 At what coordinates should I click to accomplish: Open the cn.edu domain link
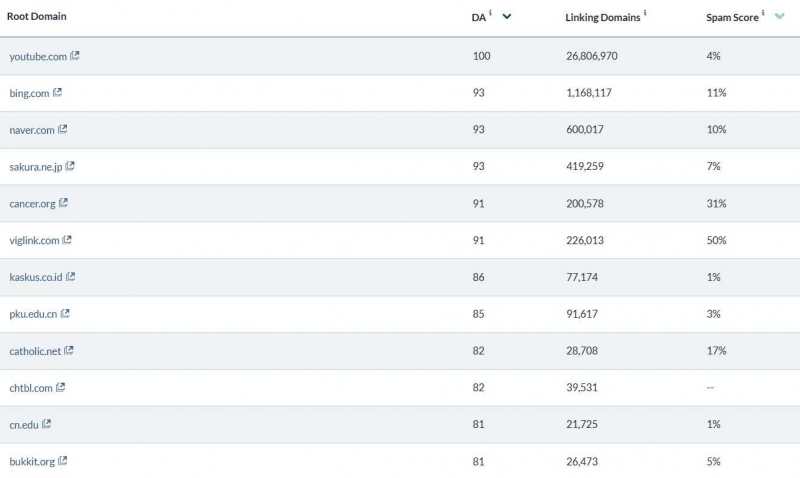coord(24,424)
